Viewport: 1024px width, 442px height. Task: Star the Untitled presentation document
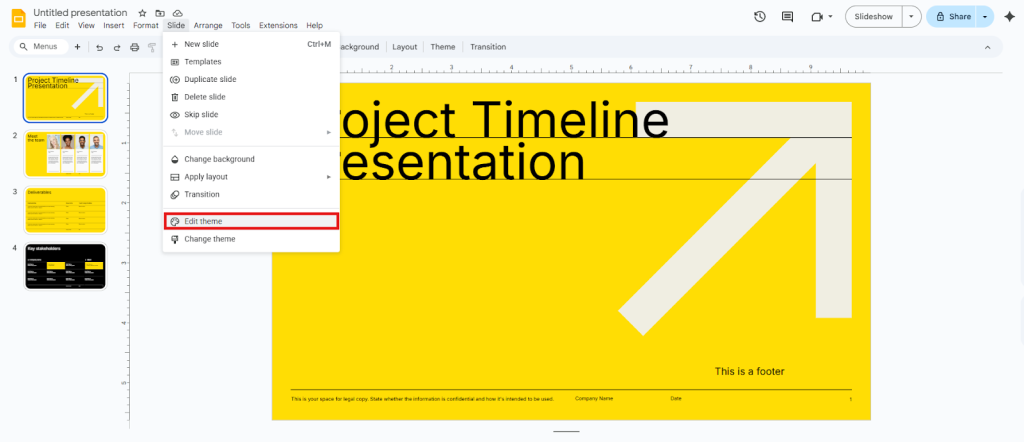point(142,12)
